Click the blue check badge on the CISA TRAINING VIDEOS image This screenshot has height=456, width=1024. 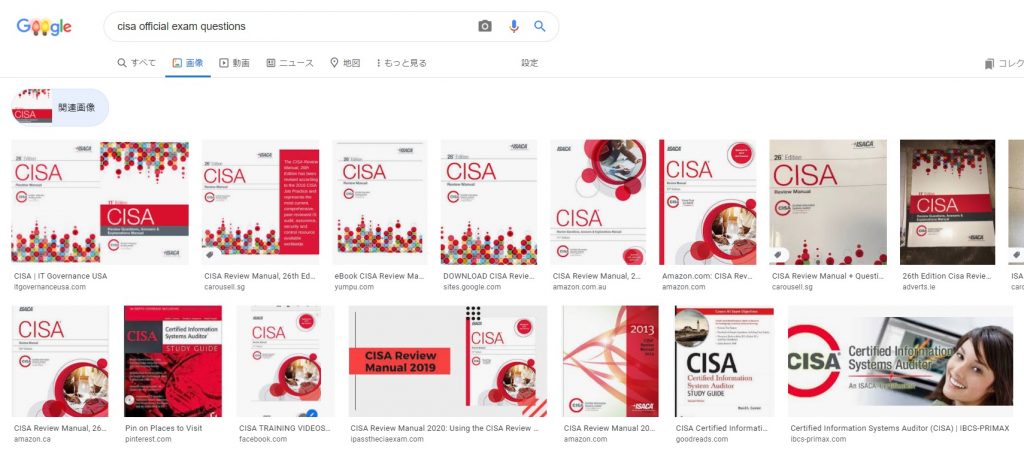[312, 414]
